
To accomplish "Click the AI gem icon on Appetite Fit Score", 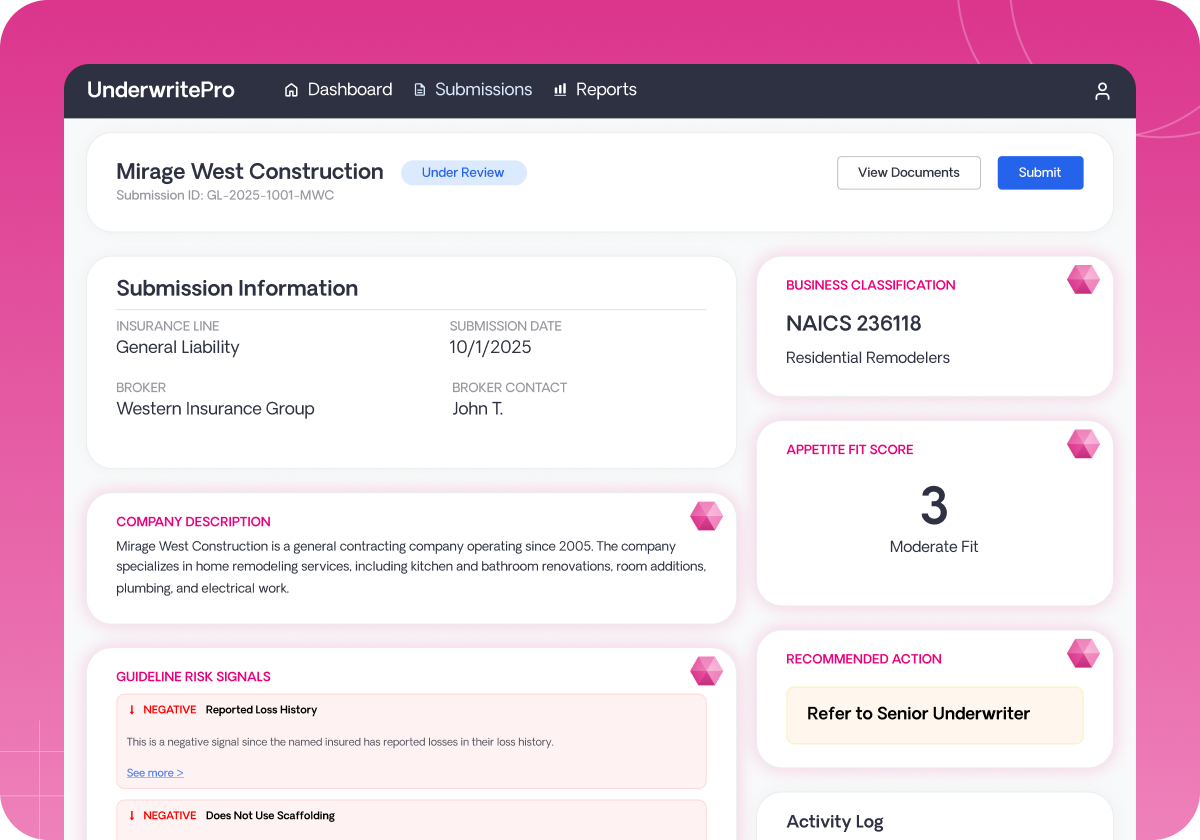I will (1083, 444).
